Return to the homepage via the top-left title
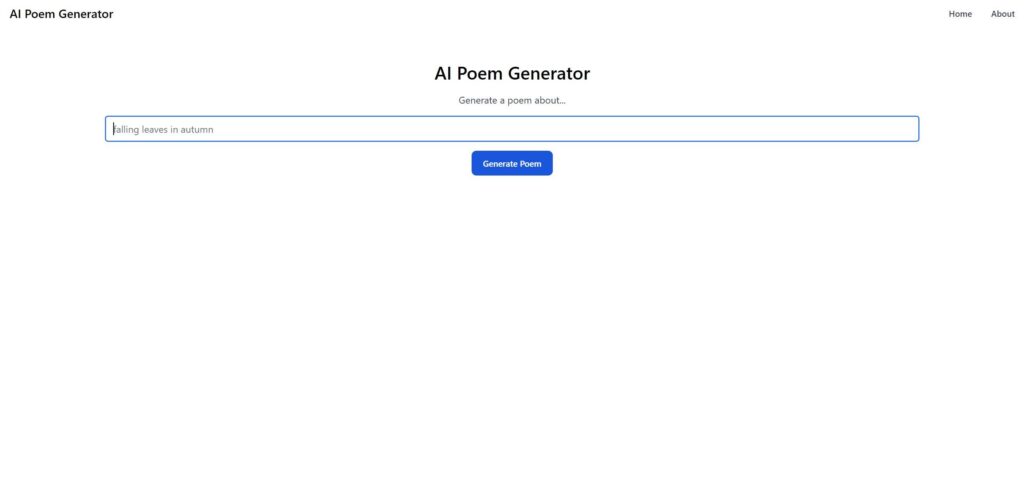Image resolution: width=1024 pixels, height=479 pixels. point(61,14)
